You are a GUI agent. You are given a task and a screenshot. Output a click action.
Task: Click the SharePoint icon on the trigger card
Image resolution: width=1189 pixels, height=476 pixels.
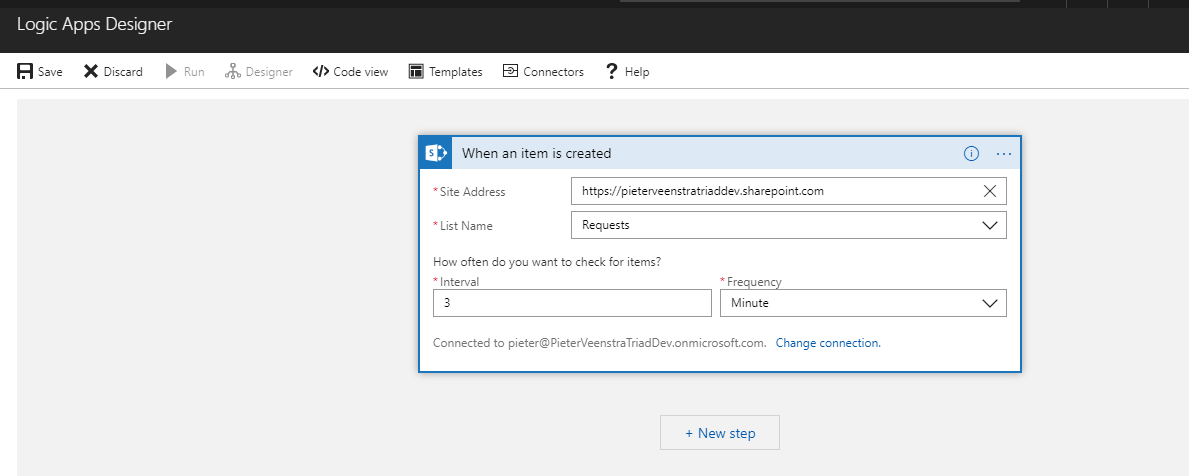click(435, 153)
